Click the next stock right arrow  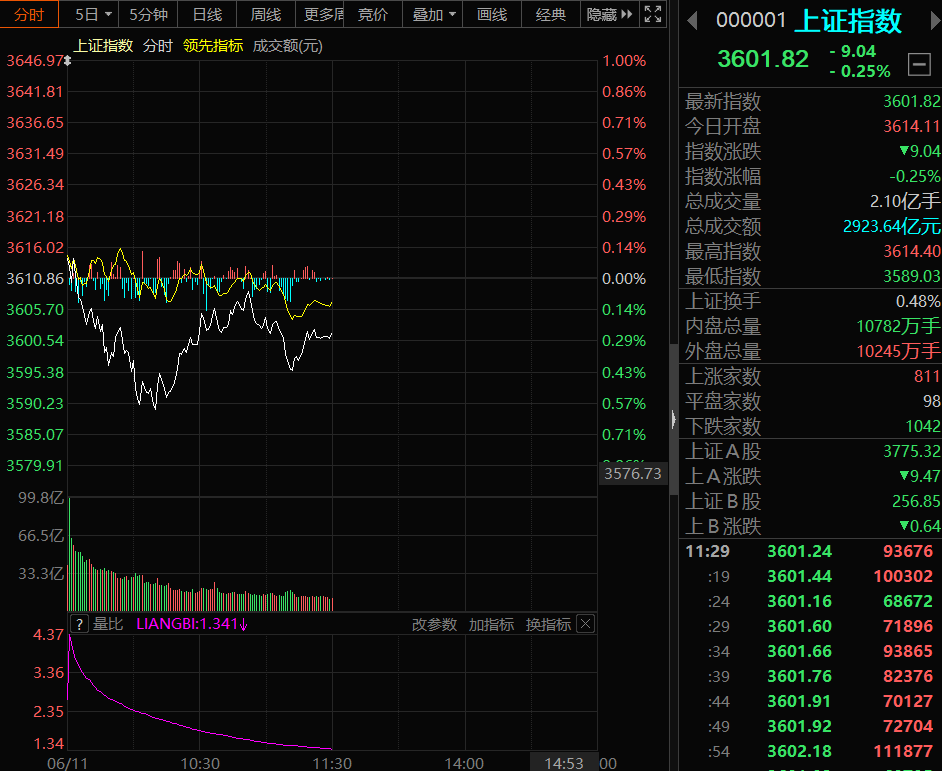tap(935, 21)
